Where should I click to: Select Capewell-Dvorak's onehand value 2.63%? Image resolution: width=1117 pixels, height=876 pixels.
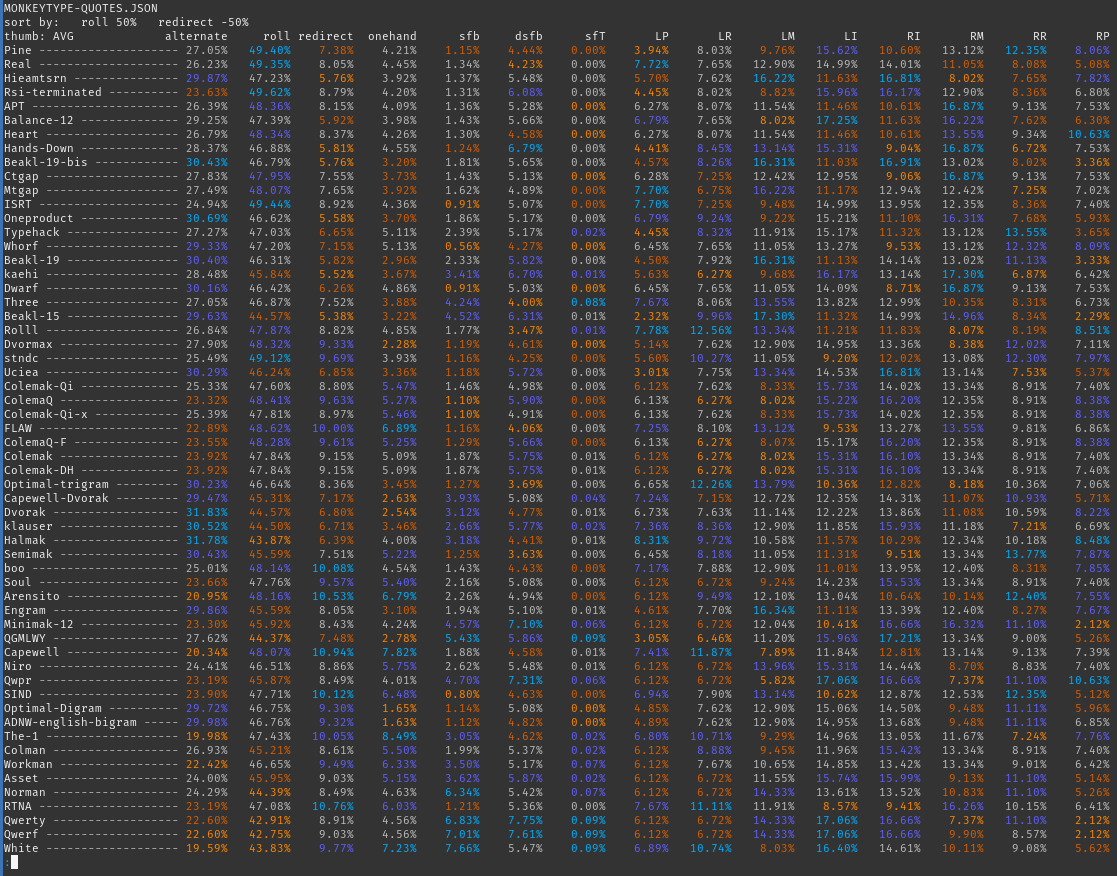point(399,499)
